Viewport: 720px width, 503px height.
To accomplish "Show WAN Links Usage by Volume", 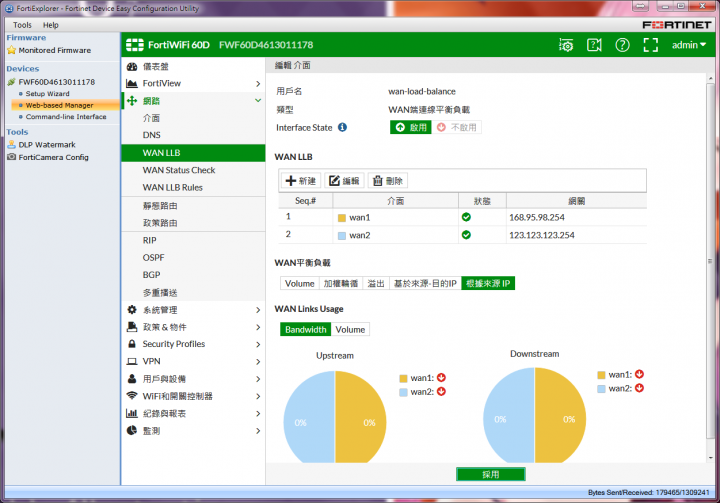I will [350, 329].
